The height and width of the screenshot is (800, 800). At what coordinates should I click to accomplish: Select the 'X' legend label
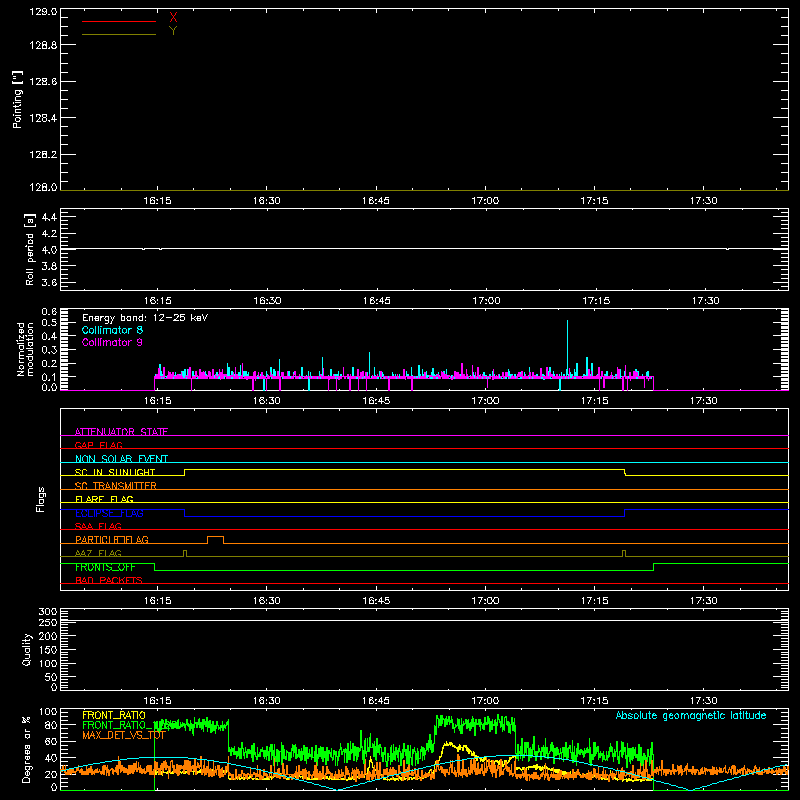(173, 18)
